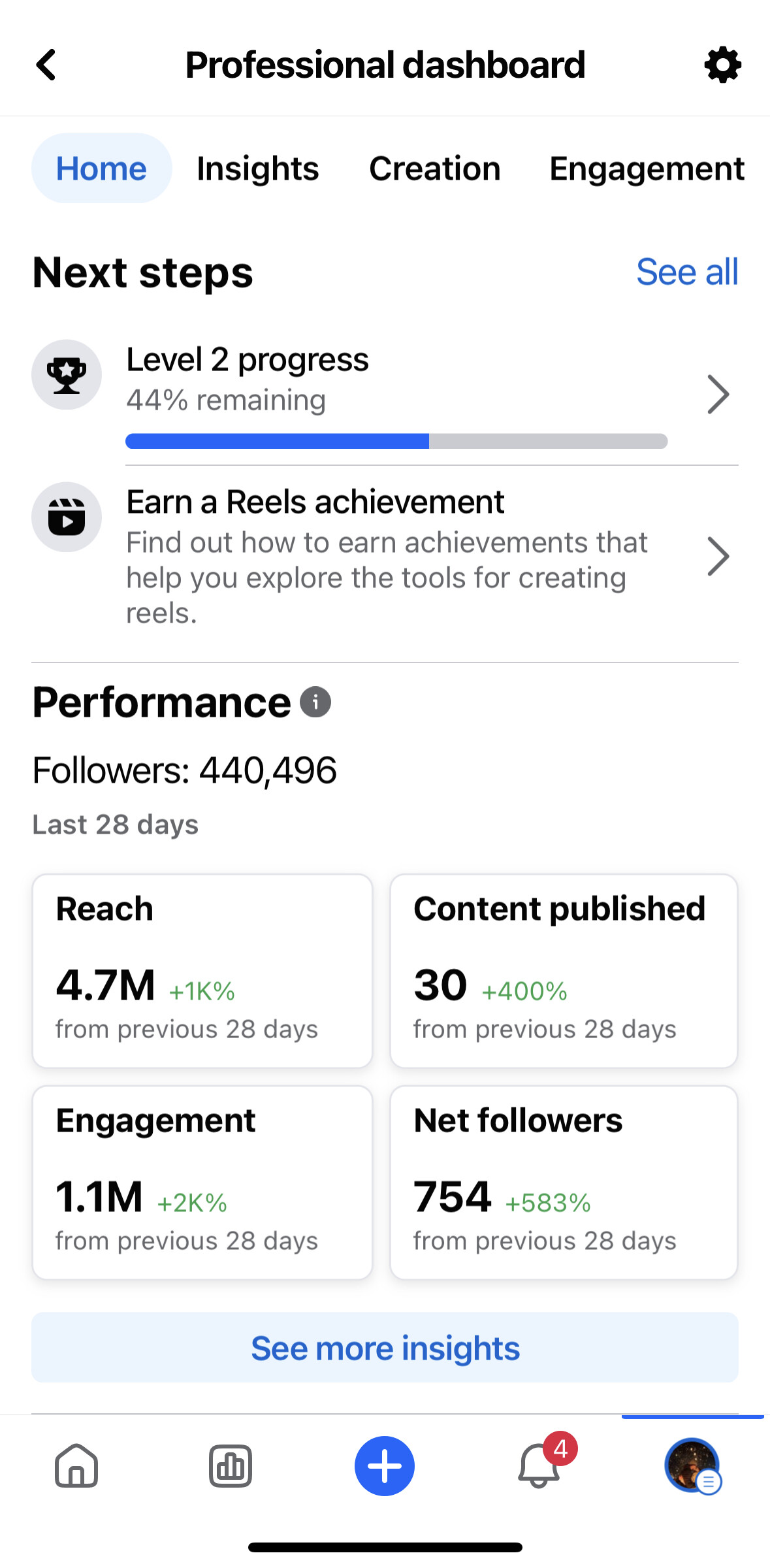Expand Earn a Reels achievement chevron
The height and width of the screenshot is (1568, 770).
click(718, 557)
